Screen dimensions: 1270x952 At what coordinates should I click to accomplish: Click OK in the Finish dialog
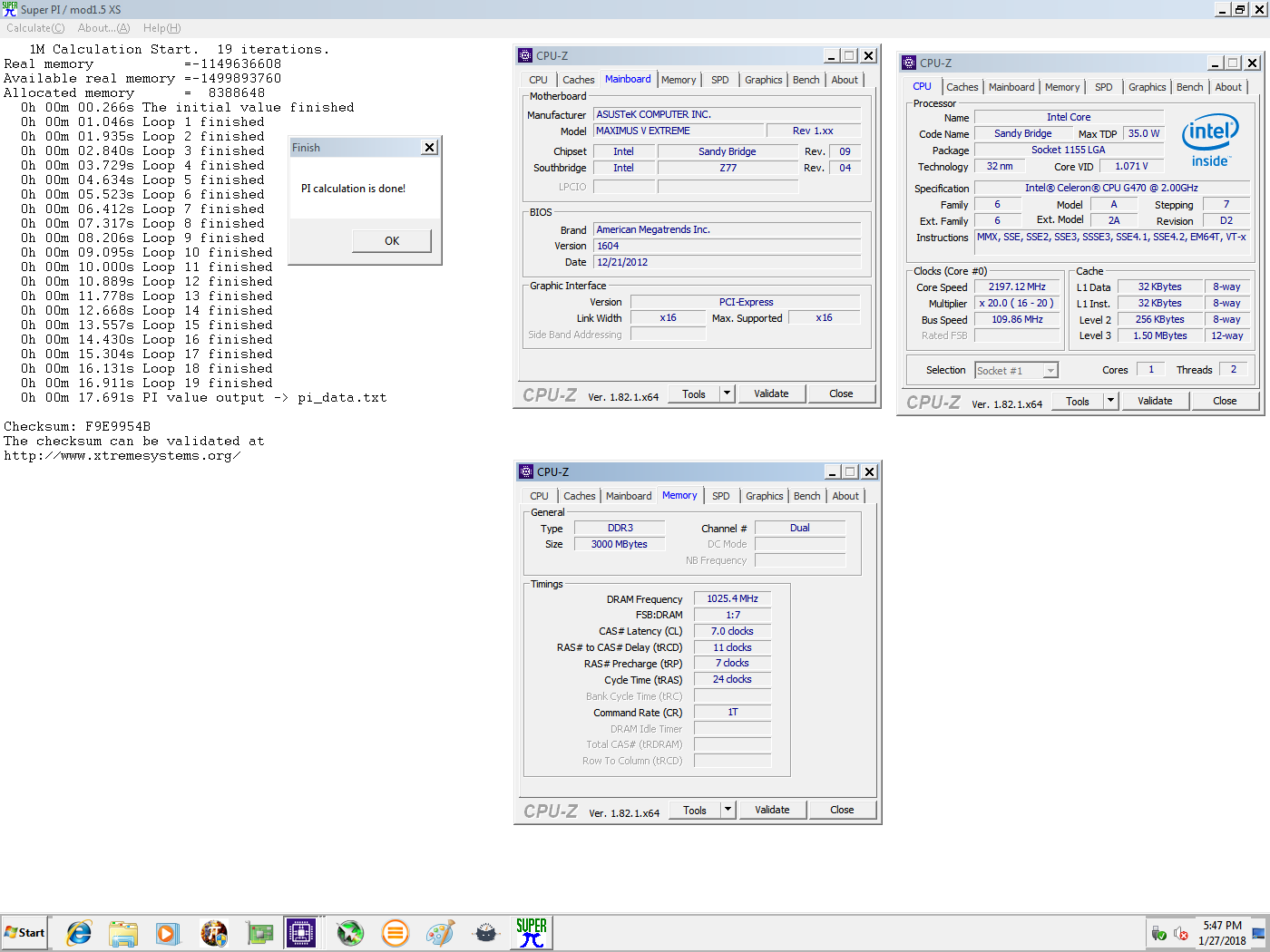point(392,240)
